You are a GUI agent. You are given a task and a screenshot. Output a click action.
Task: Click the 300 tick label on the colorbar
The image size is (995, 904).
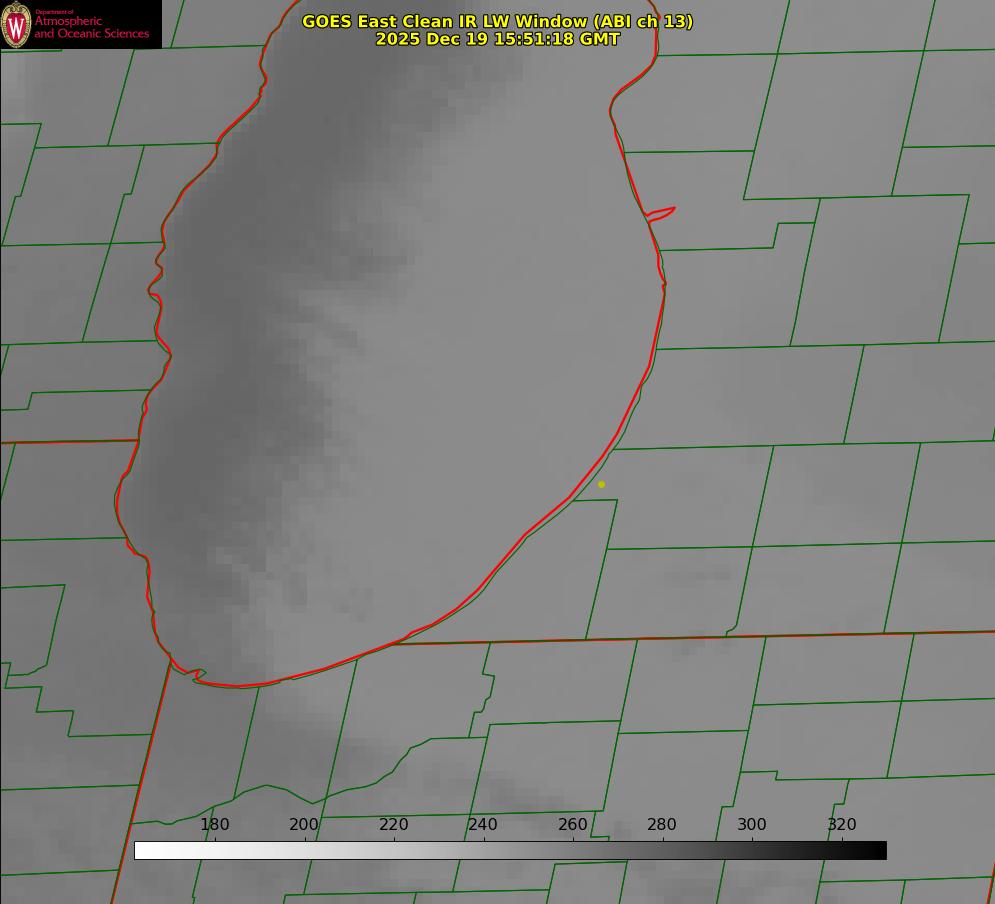pos(752,824)
